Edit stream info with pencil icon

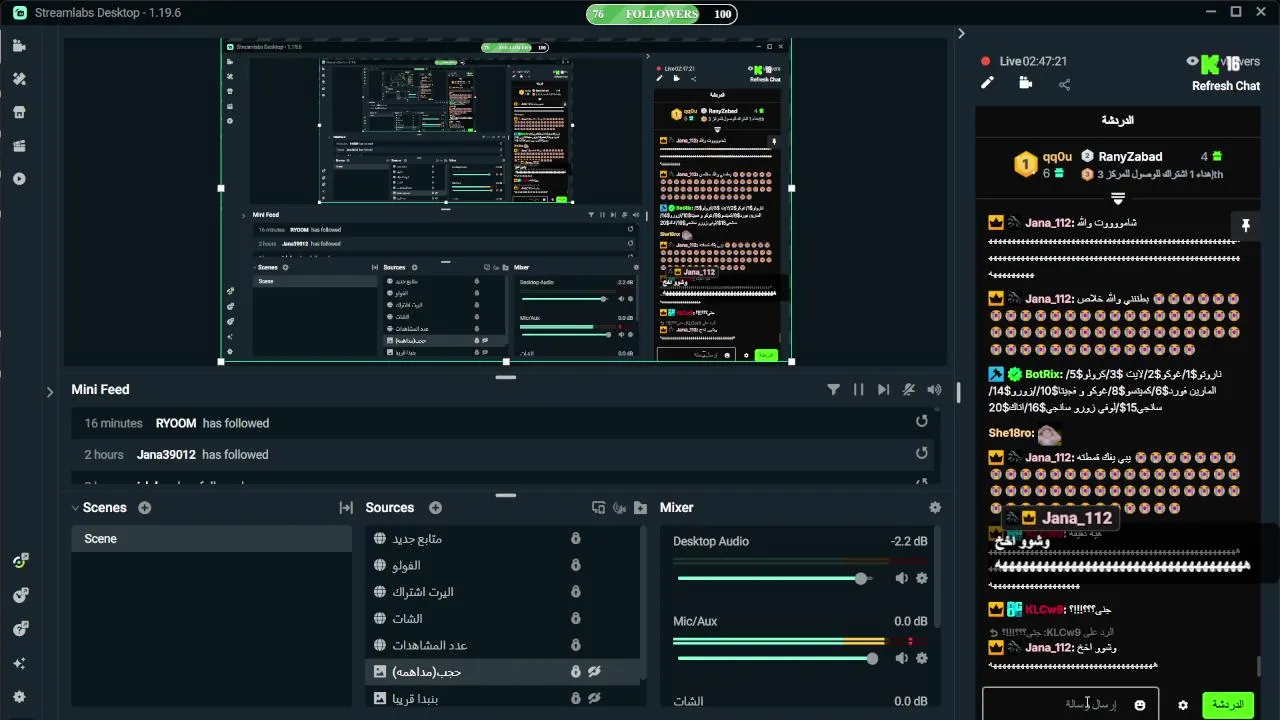pyautogui.click(x=987, y=83)
